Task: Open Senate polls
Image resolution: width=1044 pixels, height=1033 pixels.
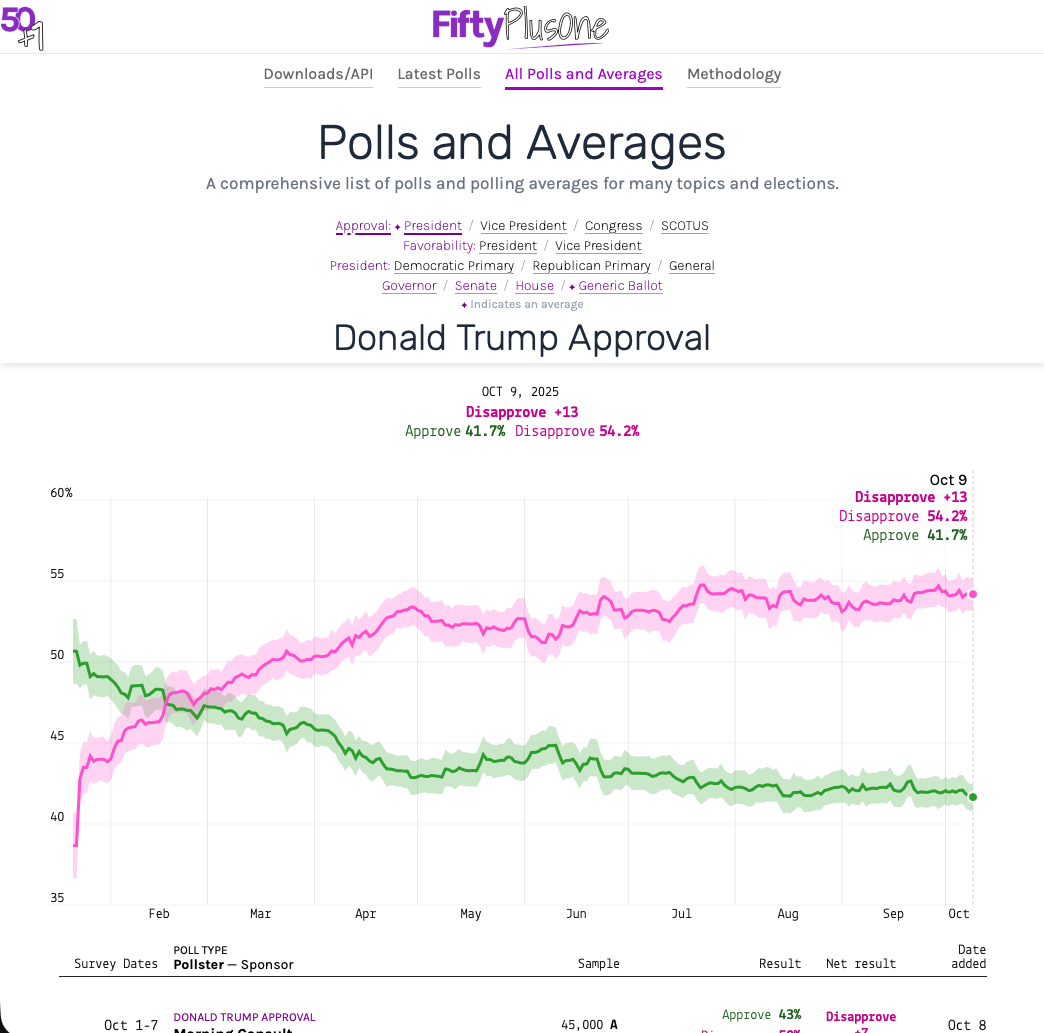Action: tap(475, 286)
